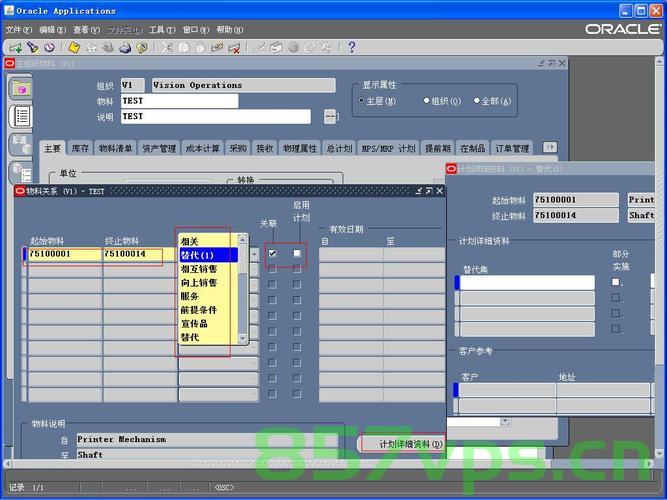Click the 终止物料 field containing 75100014
The height and width of the screenshot is (500, 667).
(x=140, y=254)
